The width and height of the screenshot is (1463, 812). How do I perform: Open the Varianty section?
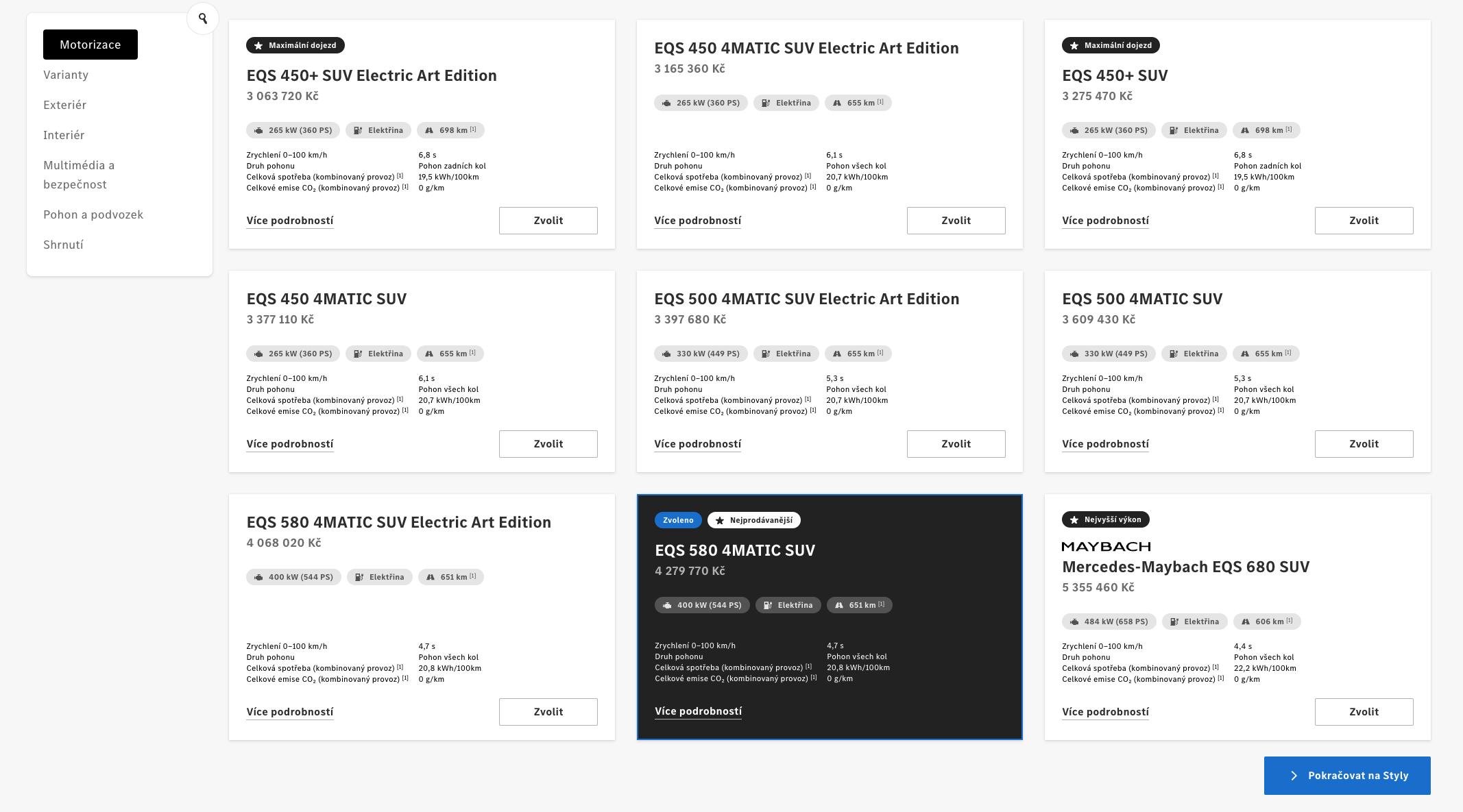pyautogui.click(x=66, y=75)
